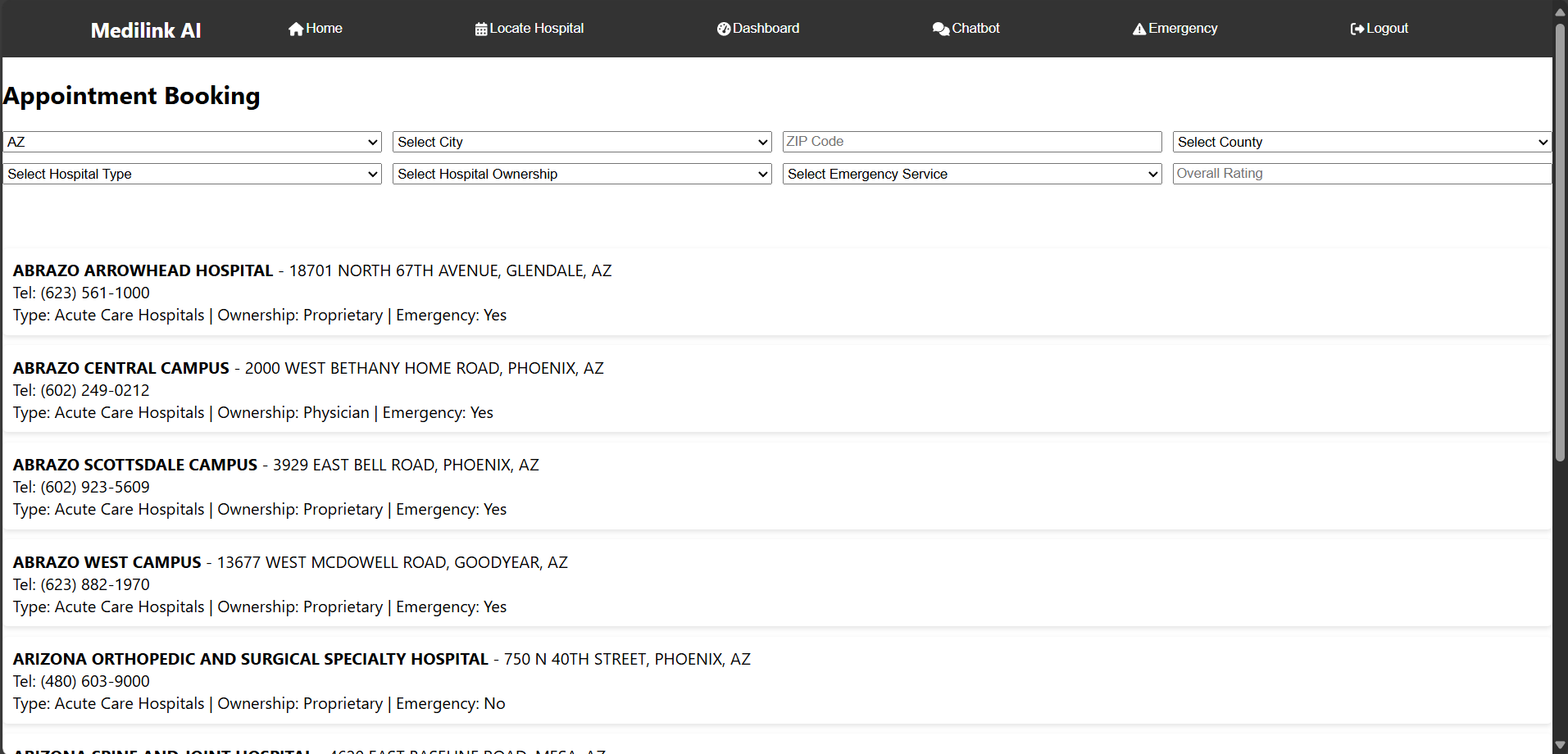Click phone number (480) 603-9000
The height and width of the screenshot is (754, 1568).
[95, 681]
